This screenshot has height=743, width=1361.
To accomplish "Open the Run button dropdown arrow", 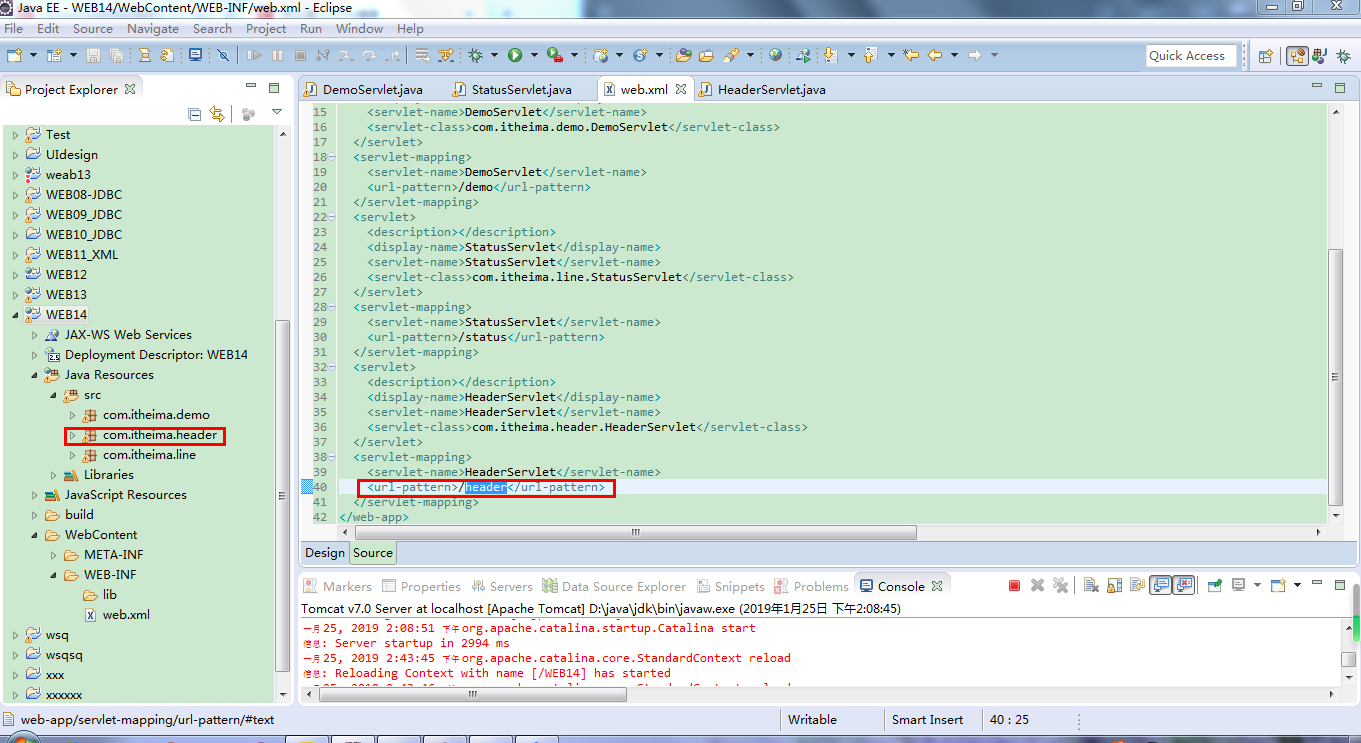I will click(534, 55).
